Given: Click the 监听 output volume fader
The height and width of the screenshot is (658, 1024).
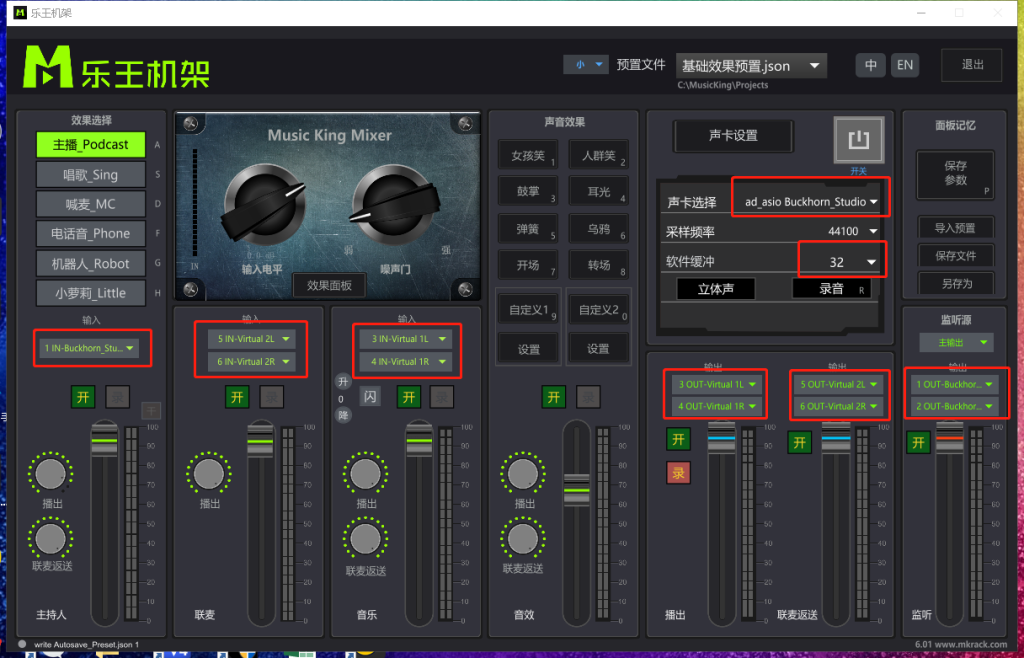Looking at the screenshot, I should coord(950,438).
